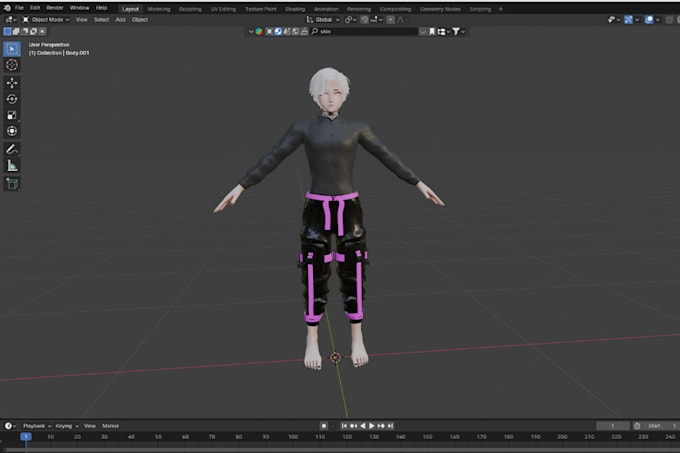This screenshot has height=453, width=680.
Task: Choose the Set new selection mode icon
Action: click(x=7, y=31)
